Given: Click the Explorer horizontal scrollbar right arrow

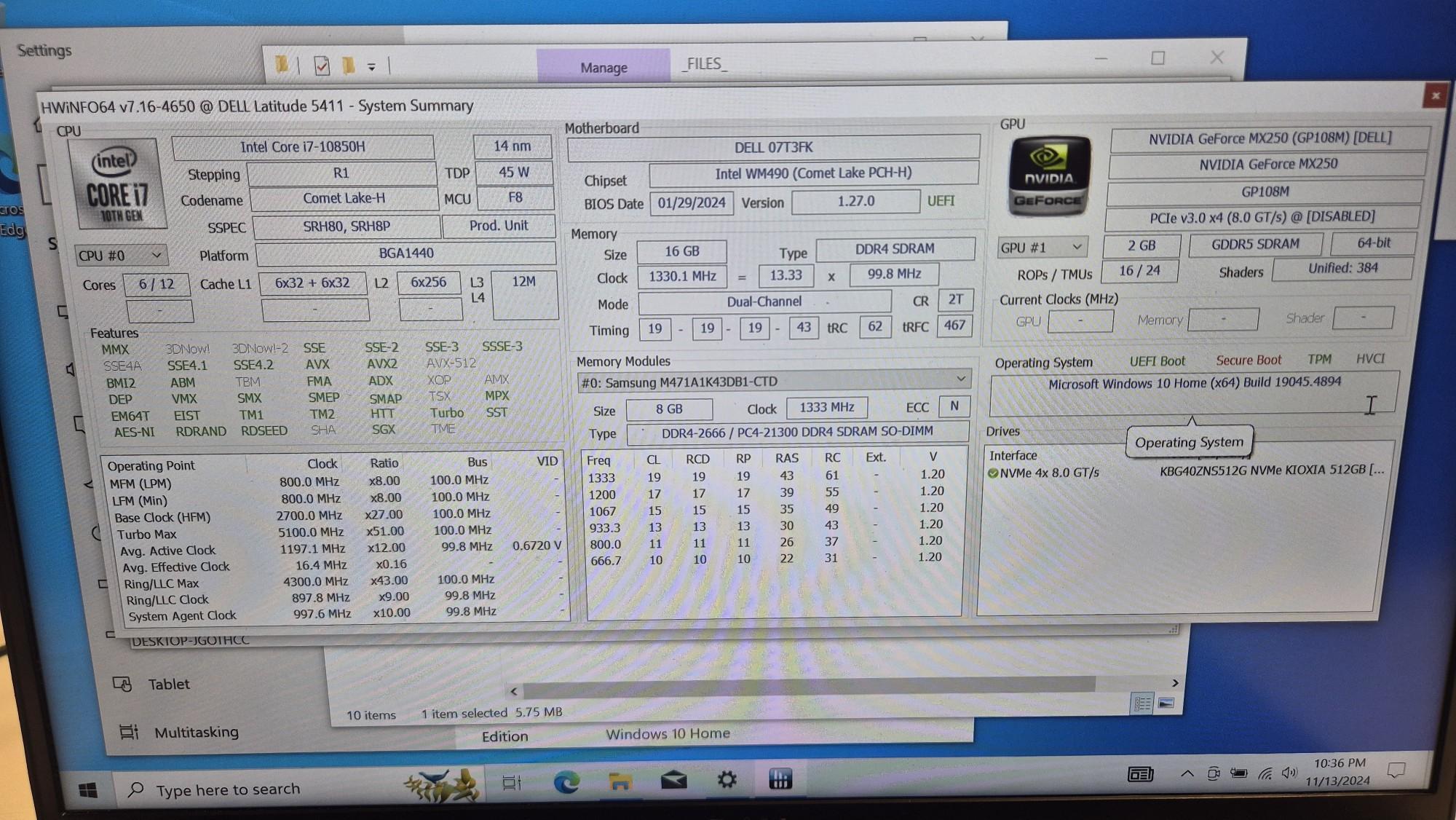Looking at the screenshot, I should 1174,683.
